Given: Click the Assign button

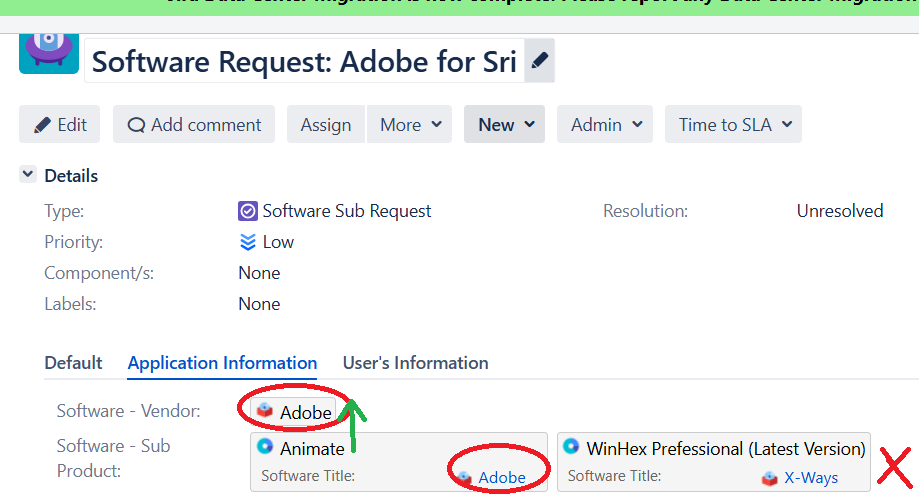Looking at the screenshot, I should point(326,124).
